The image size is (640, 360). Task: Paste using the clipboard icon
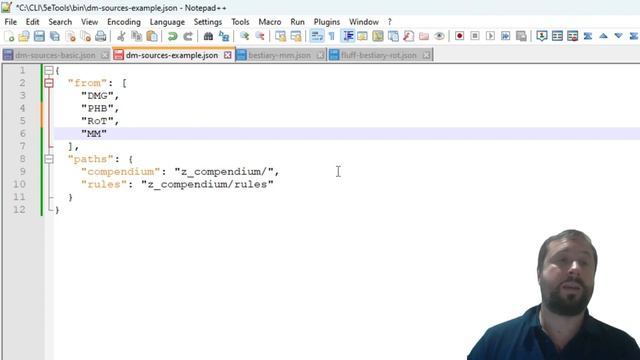click(152, 36)
